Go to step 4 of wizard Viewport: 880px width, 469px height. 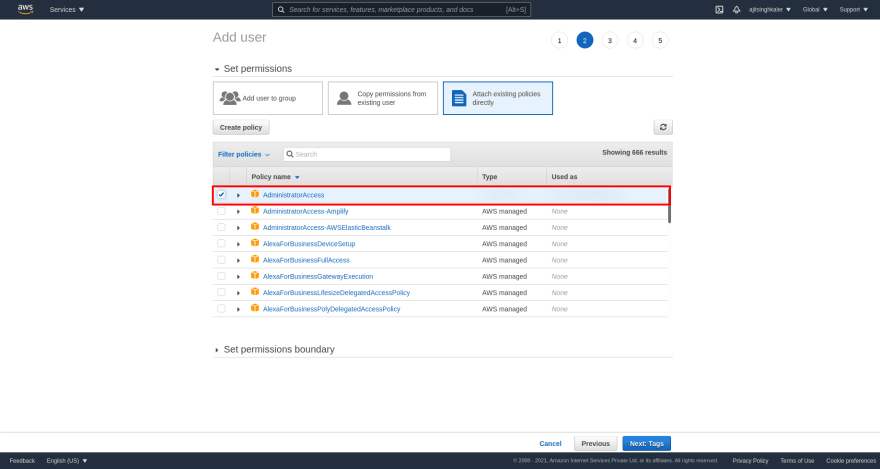(x=635, y=40)
